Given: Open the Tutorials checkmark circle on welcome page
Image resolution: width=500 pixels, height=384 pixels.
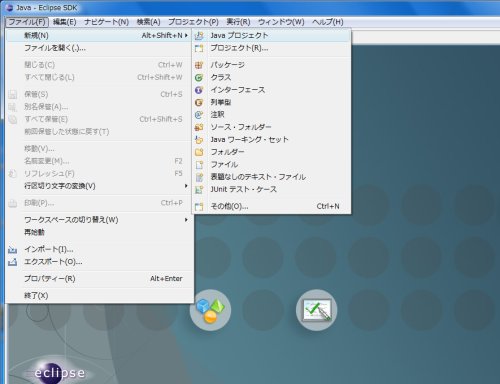Looking at the screenshot, I should click(316, 310).
